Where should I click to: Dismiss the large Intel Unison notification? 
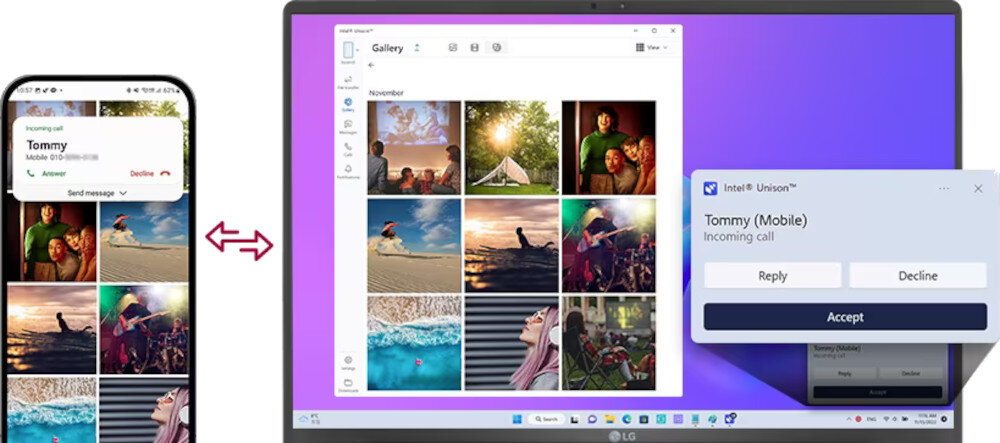coord(978,189)
